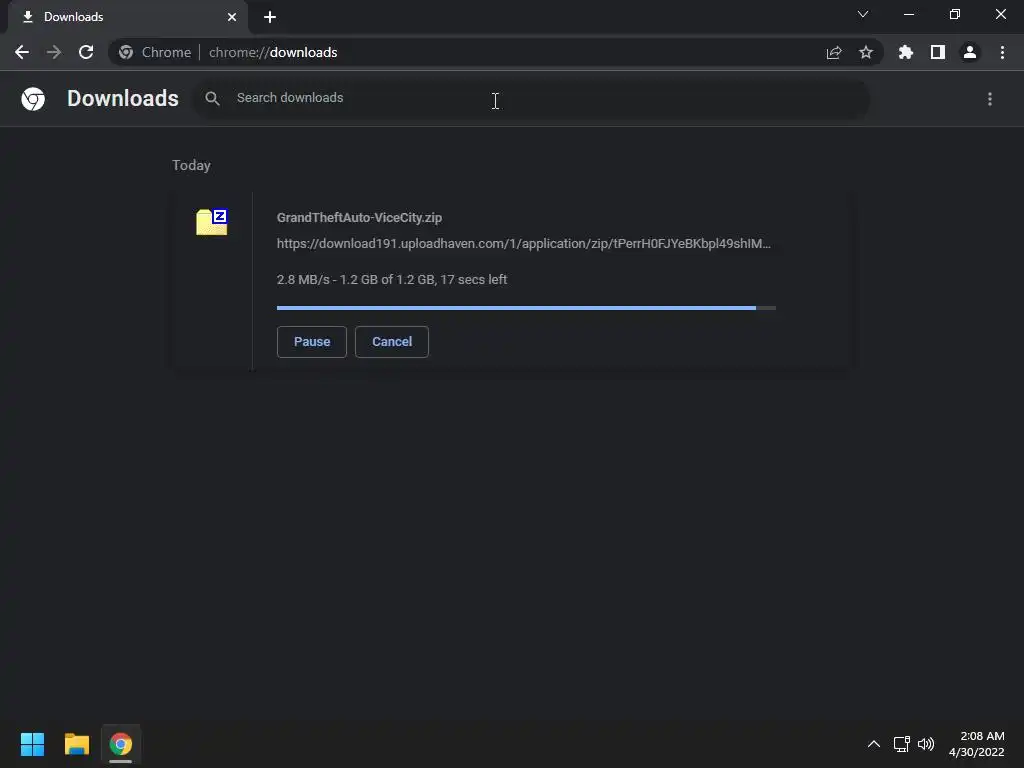Open the clock and date panel

[x=976, y=744]
